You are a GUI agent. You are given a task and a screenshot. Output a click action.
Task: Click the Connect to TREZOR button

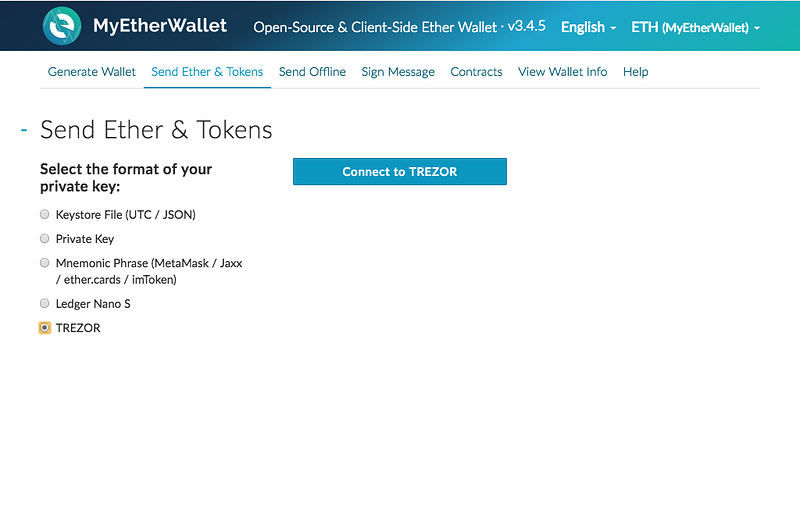click(399, 171)
